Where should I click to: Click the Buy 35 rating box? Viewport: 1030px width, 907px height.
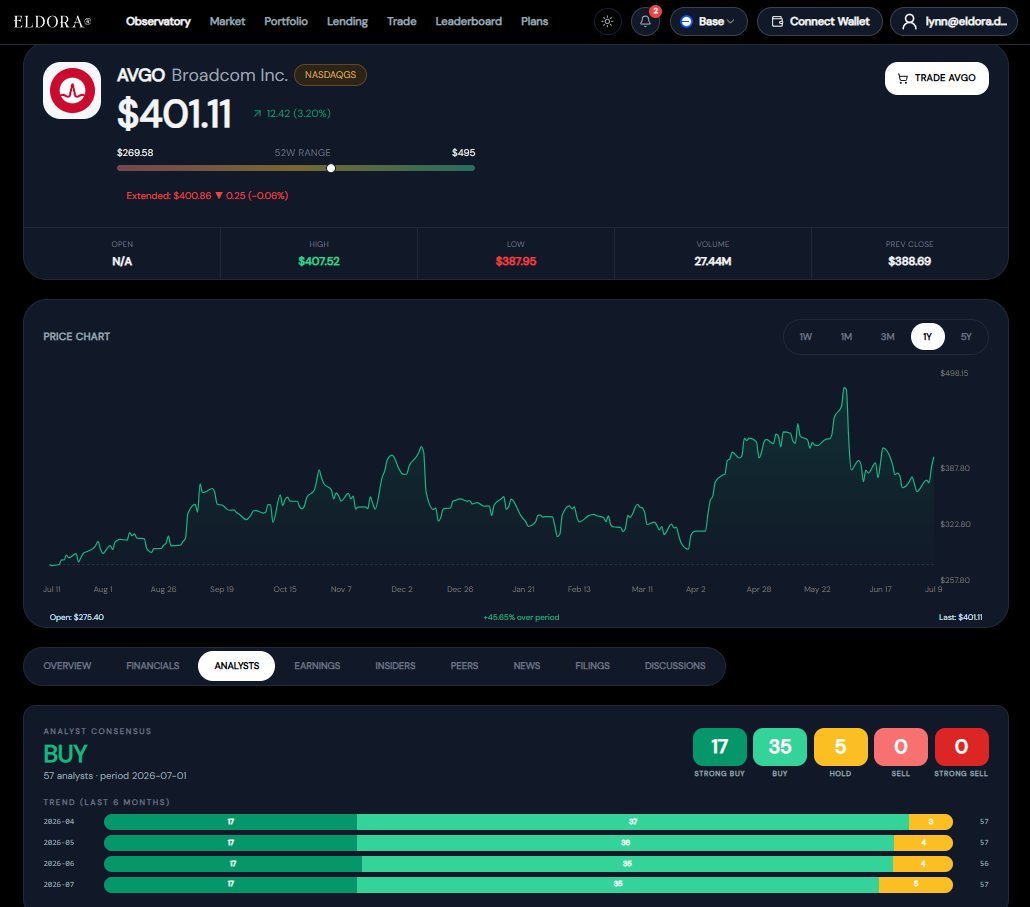(780, 747)
